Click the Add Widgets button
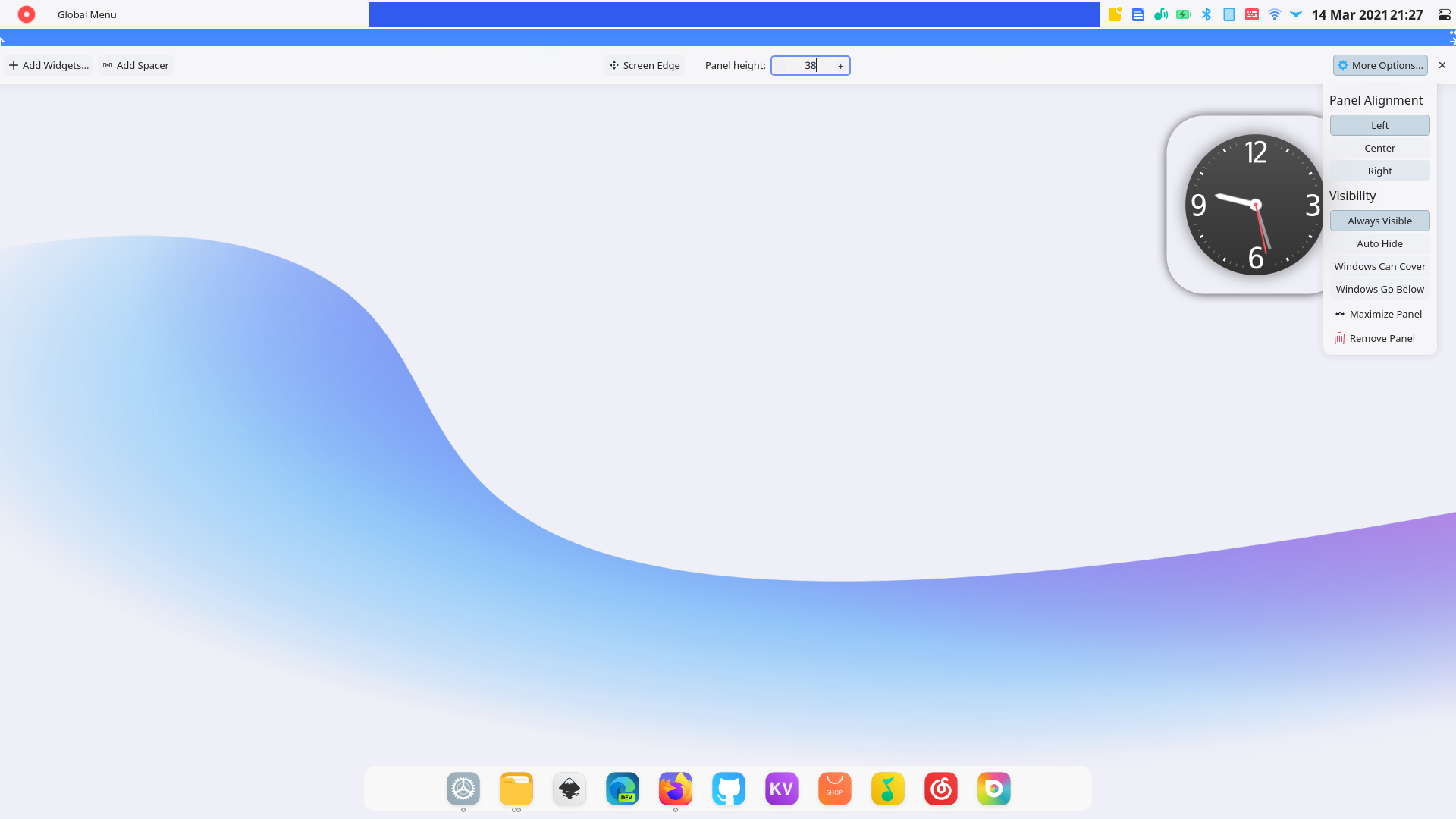1456x819 pixels. [x=49, y=65]
